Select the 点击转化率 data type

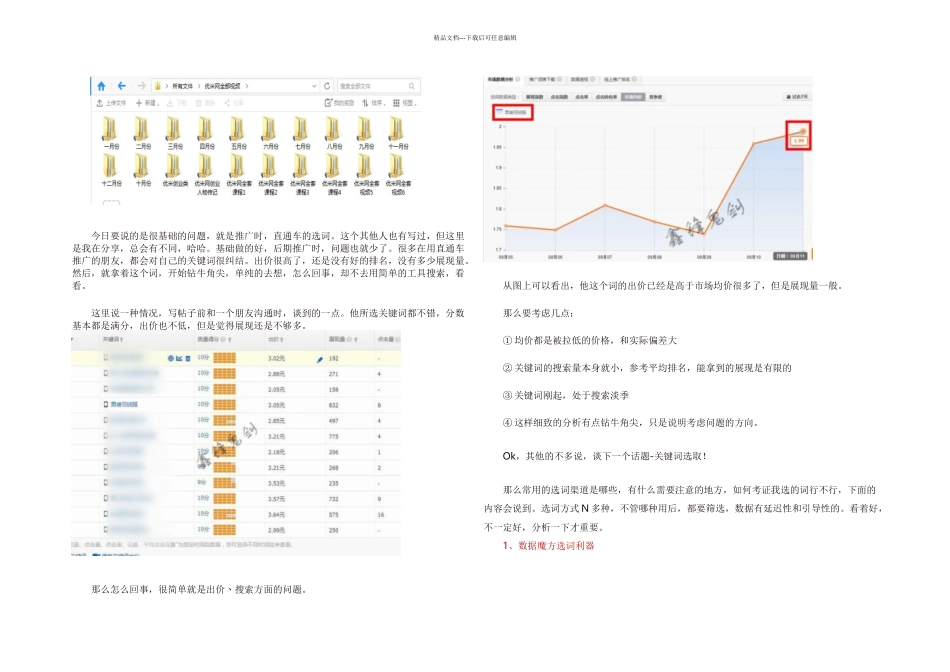(x=606, y=97)
